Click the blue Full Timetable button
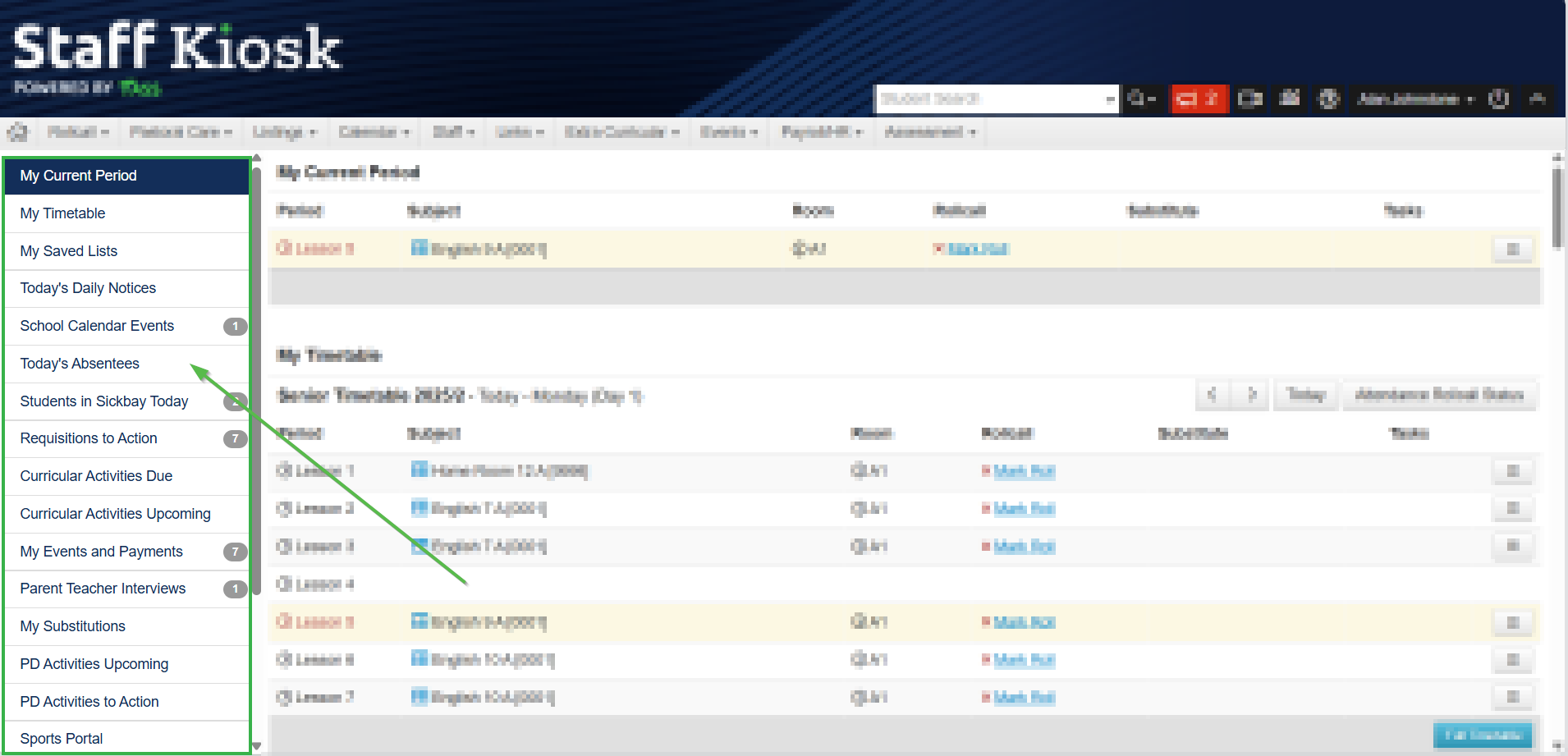The width and height of the screenshot is (1568, 756). (x=1482, y=735)
